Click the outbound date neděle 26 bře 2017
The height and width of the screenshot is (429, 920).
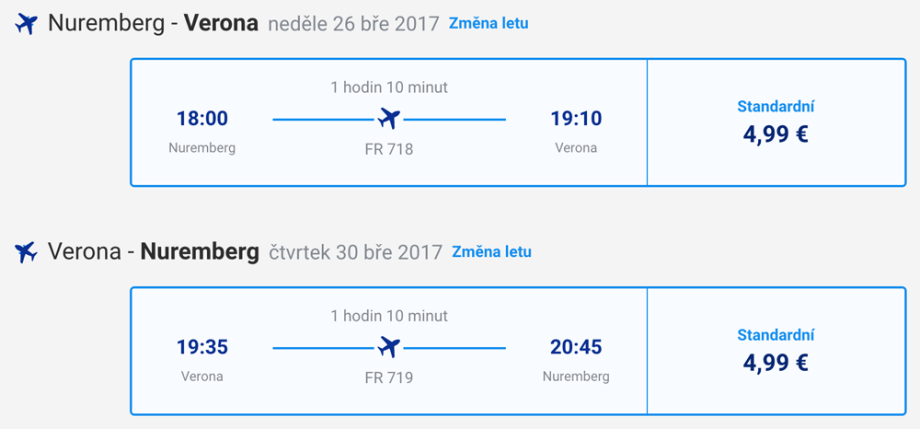pyautogui.click(x=354, y=23)
